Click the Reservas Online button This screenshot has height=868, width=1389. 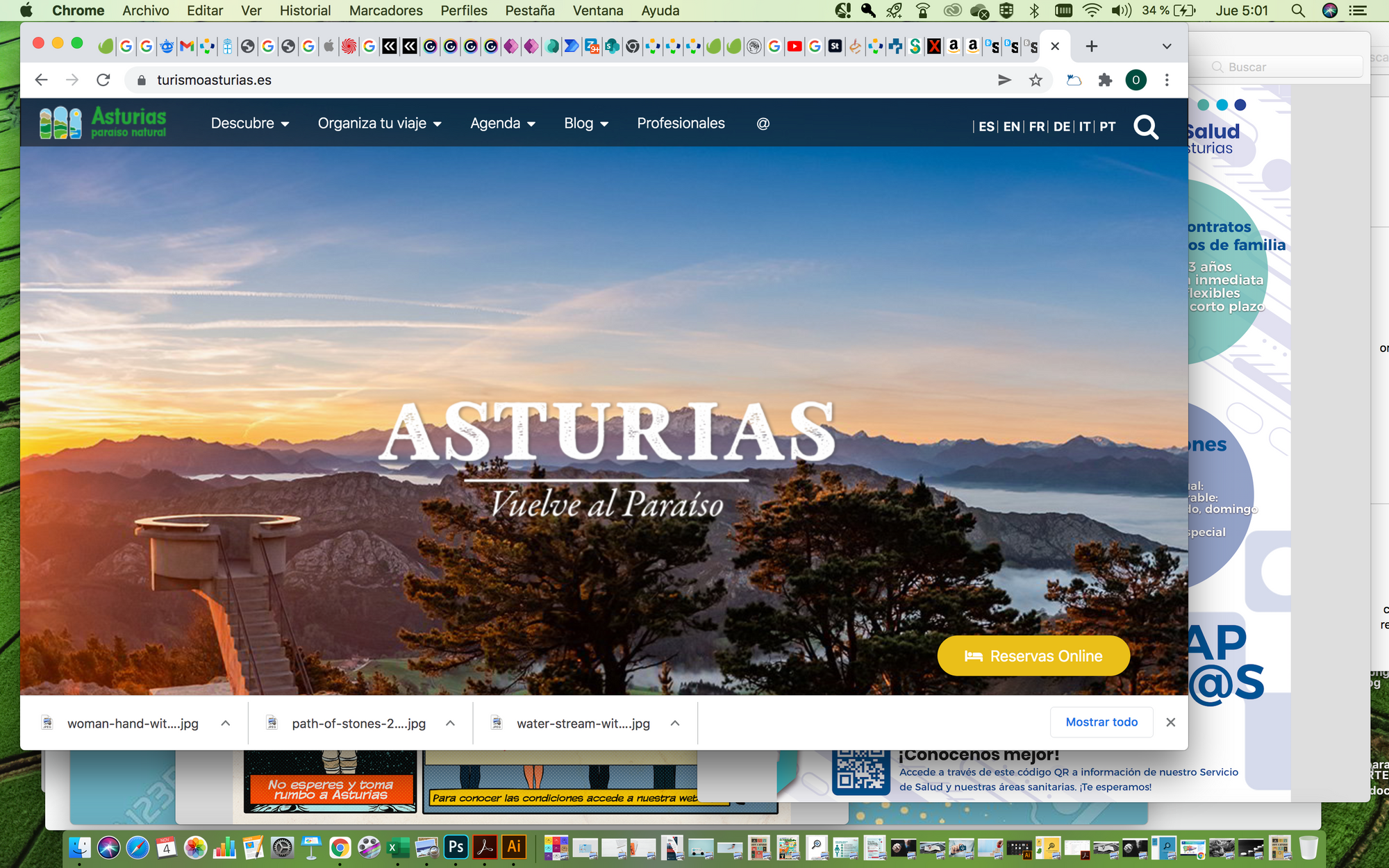coord(1033,656)
